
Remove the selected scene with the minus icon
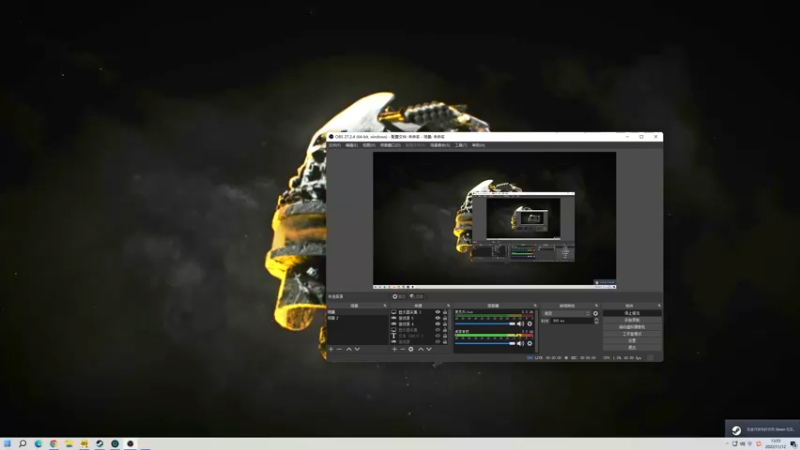[339, 349]
